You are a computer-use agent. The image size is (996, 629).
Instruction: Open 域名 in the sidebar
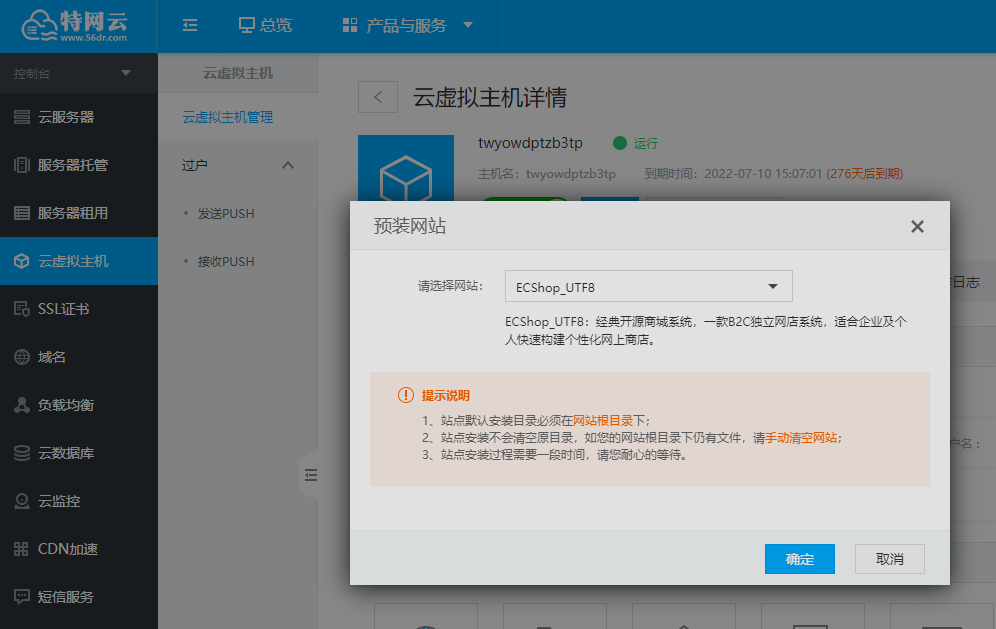pos(79,357)
